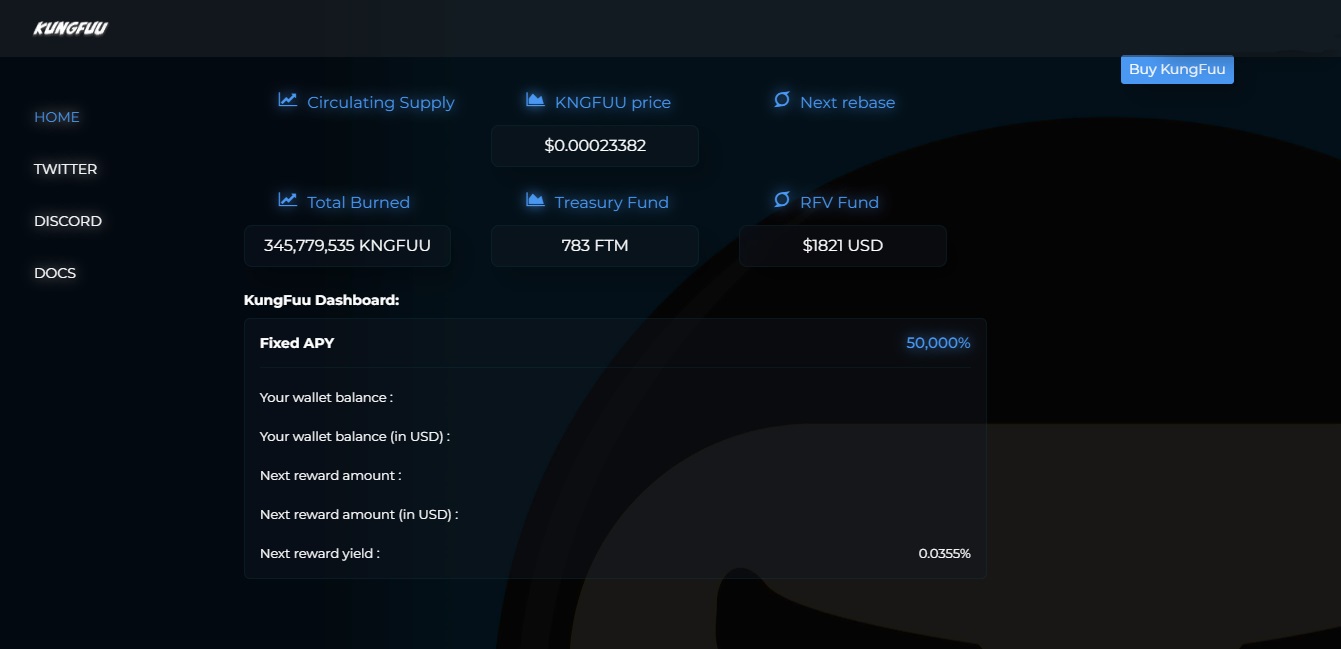Screen dimensions: 1341x649
Task: Click the Circulating Supply label
Action: [x=381, y=103]
